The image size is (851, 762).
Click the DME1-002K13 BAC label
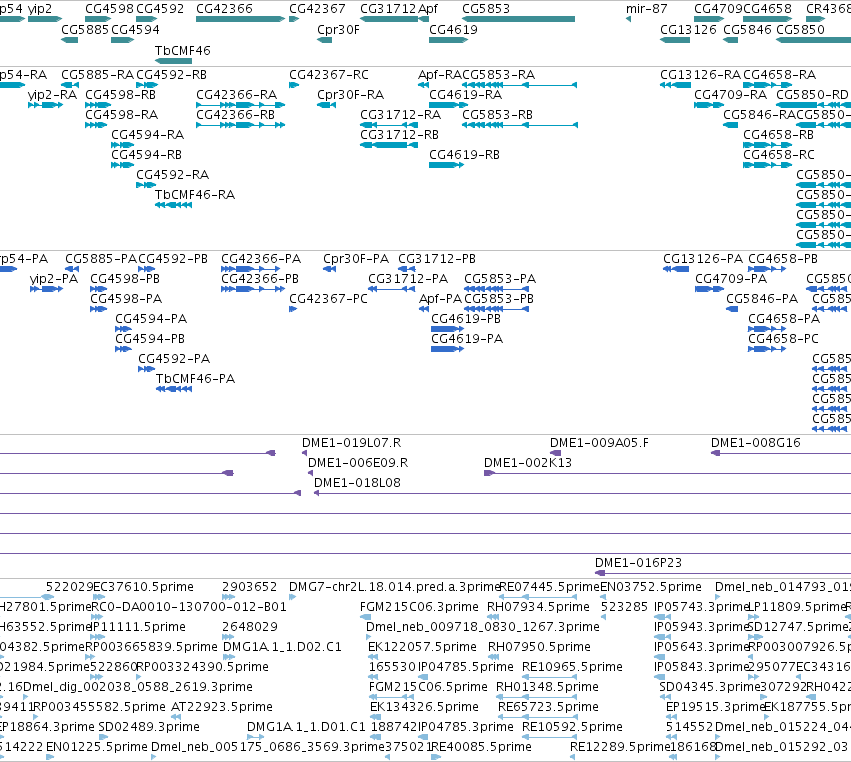click(x=528, y=463)
